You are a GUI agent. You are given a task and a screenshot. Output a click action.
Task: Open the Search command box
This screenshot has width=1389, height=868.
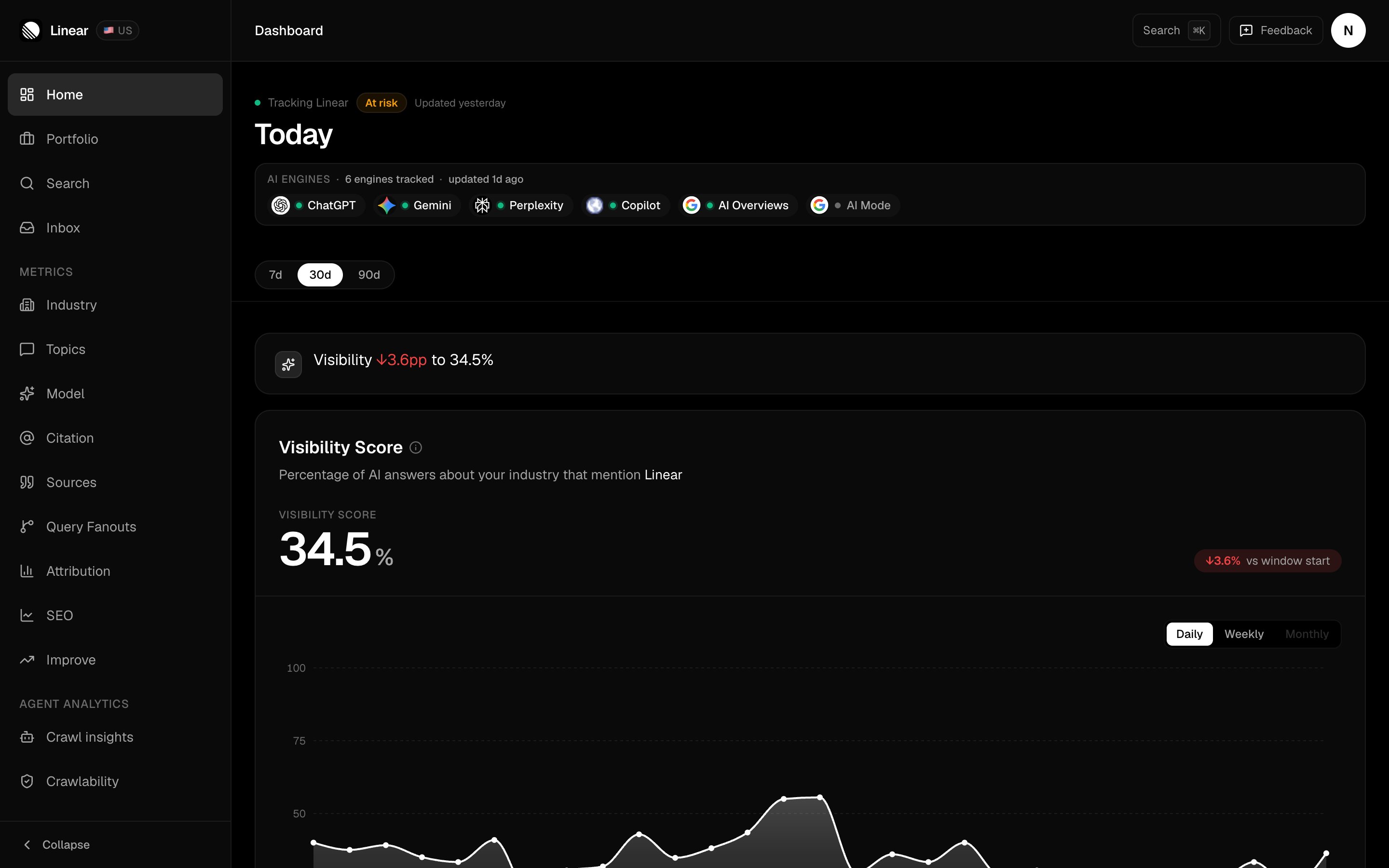tap(1176, 30)
